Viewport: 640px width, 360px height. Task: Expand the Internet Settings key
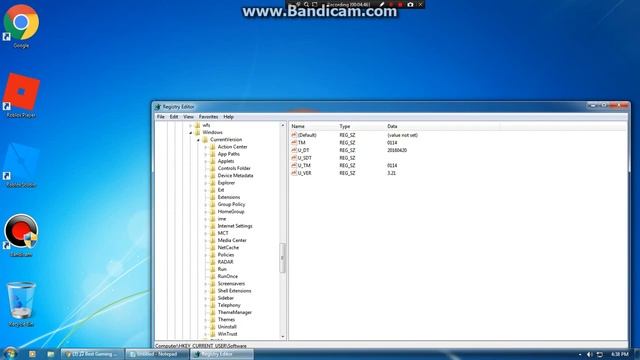pyautogui.click(x=206, y=226)
